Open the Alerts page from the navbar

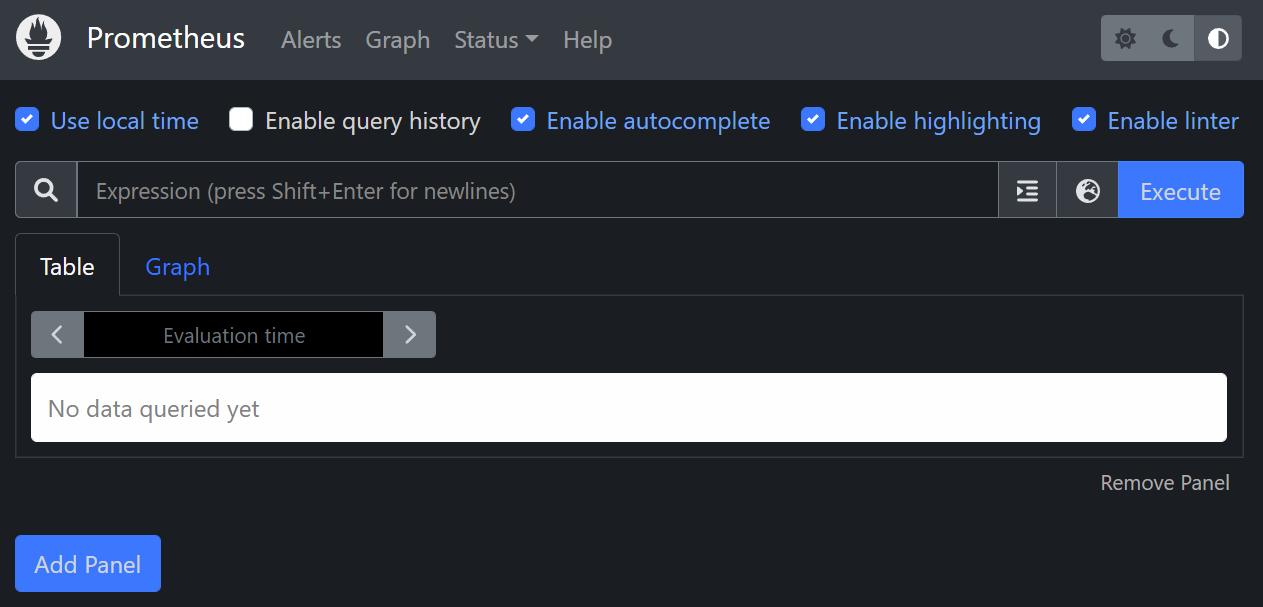point(310,40)
